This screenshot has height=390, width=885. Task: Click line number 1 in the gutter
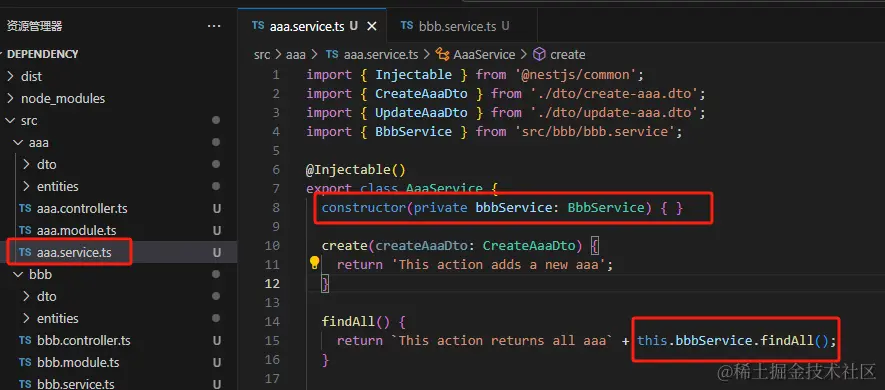pos(276,75)
